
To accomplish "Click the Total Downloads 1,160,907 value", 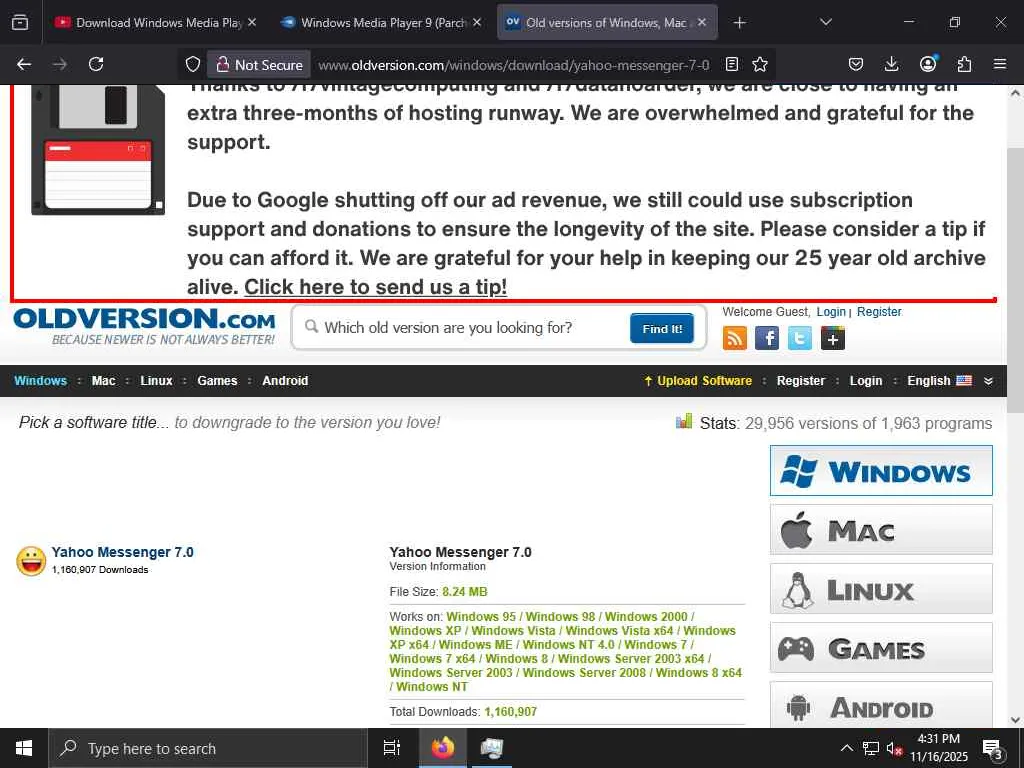I will coord(511,712).
